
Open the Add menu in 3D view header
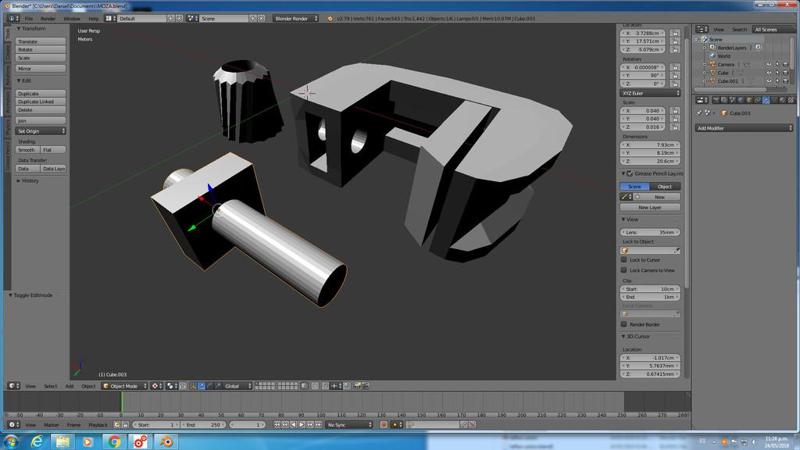pyautogui.click(x=69, y=386)
